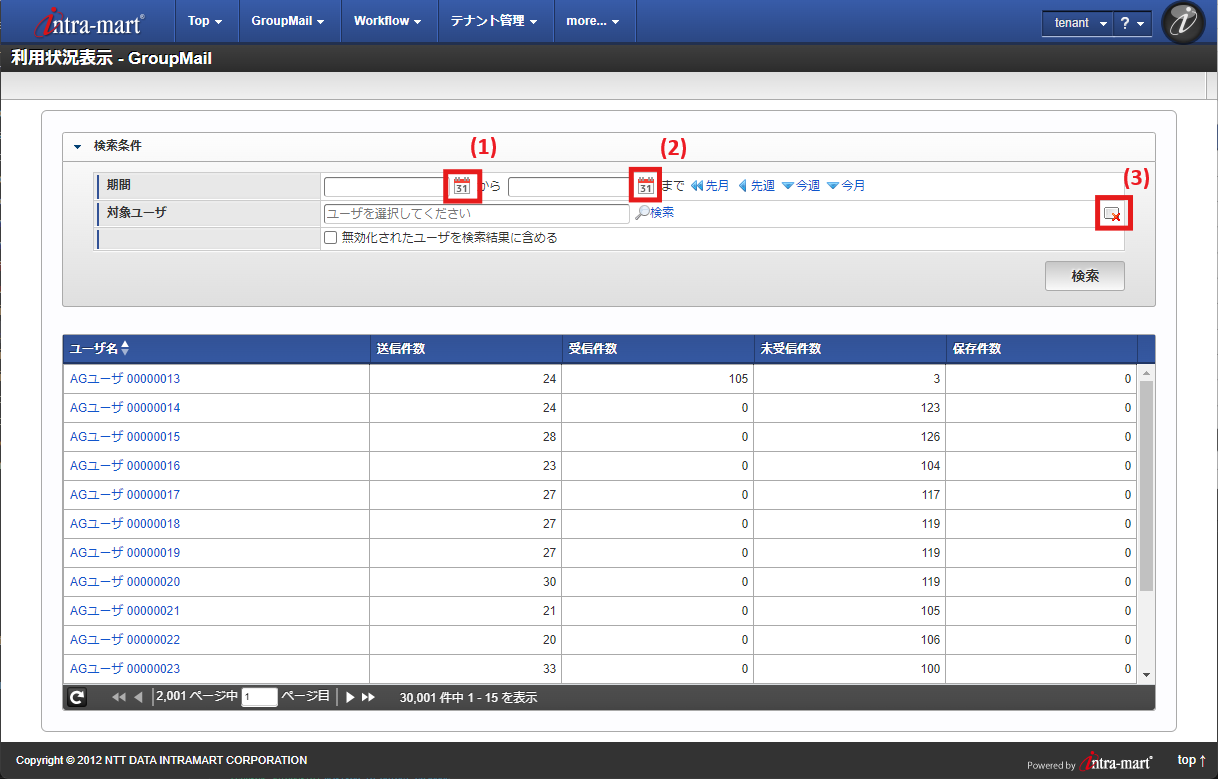Open the tenant user dropdown

(1077, 23)
